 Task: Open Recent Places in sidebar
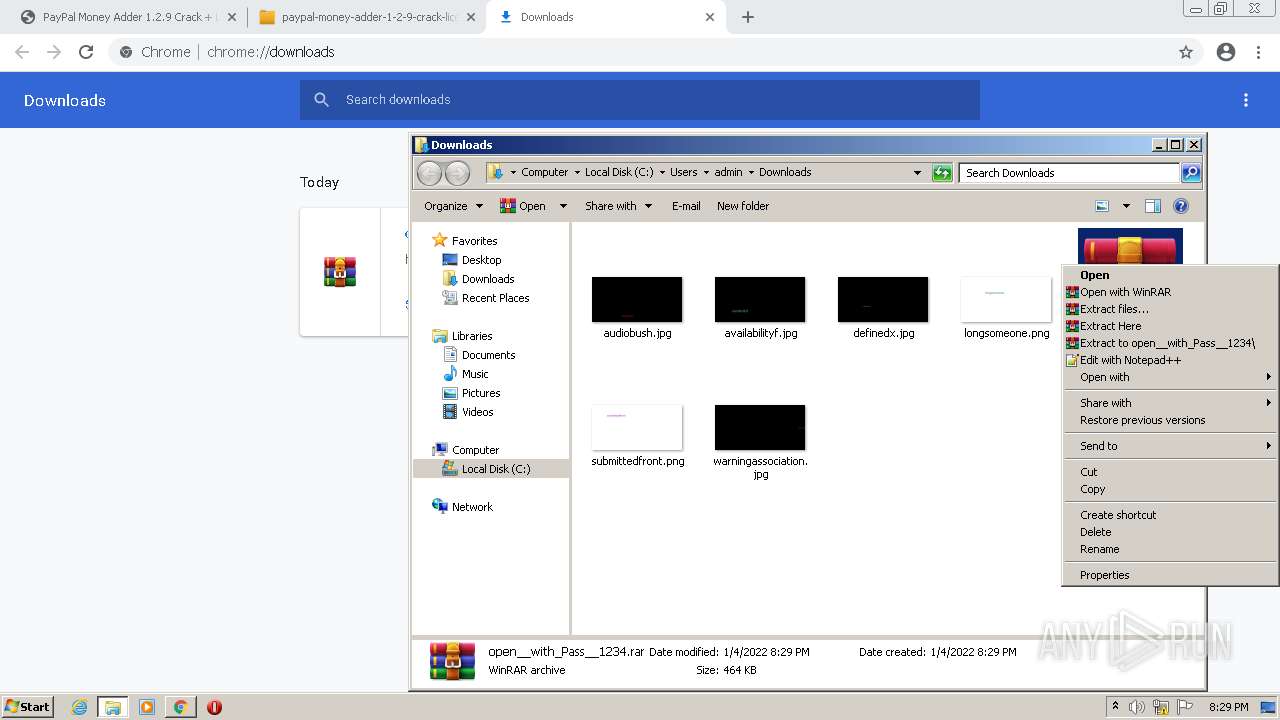pyautogui.click(x=495, y=298)
